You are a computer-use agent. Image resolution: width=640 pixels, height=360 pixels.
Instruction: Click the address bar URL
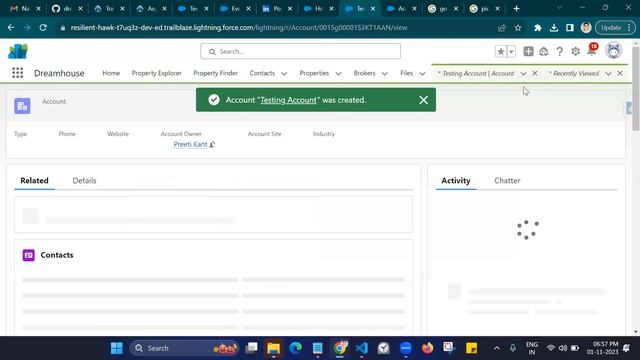click(239, 28)
